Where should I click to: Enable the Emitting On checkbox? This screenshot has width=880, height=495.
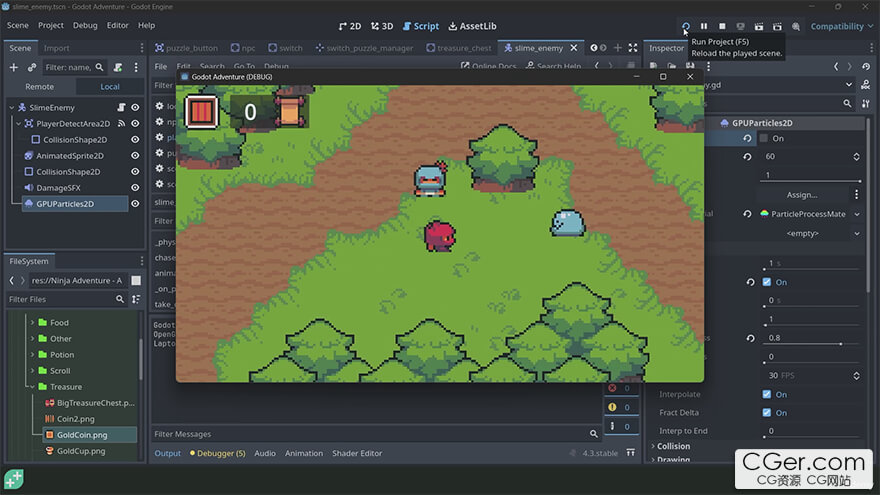click(x=763, y=138)
